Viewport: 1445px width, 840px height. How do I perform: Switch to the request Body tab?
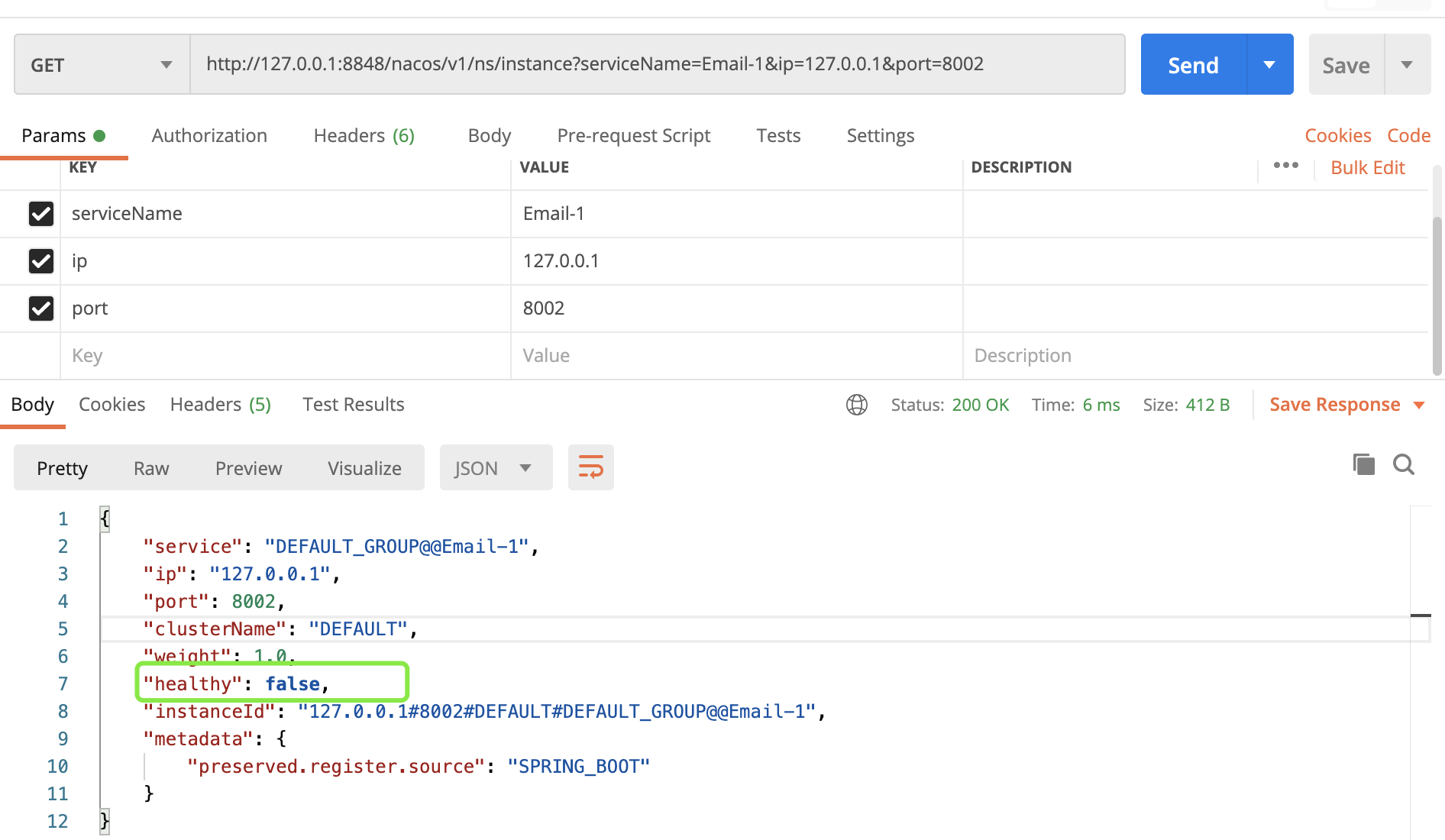(x=490, y=136)
